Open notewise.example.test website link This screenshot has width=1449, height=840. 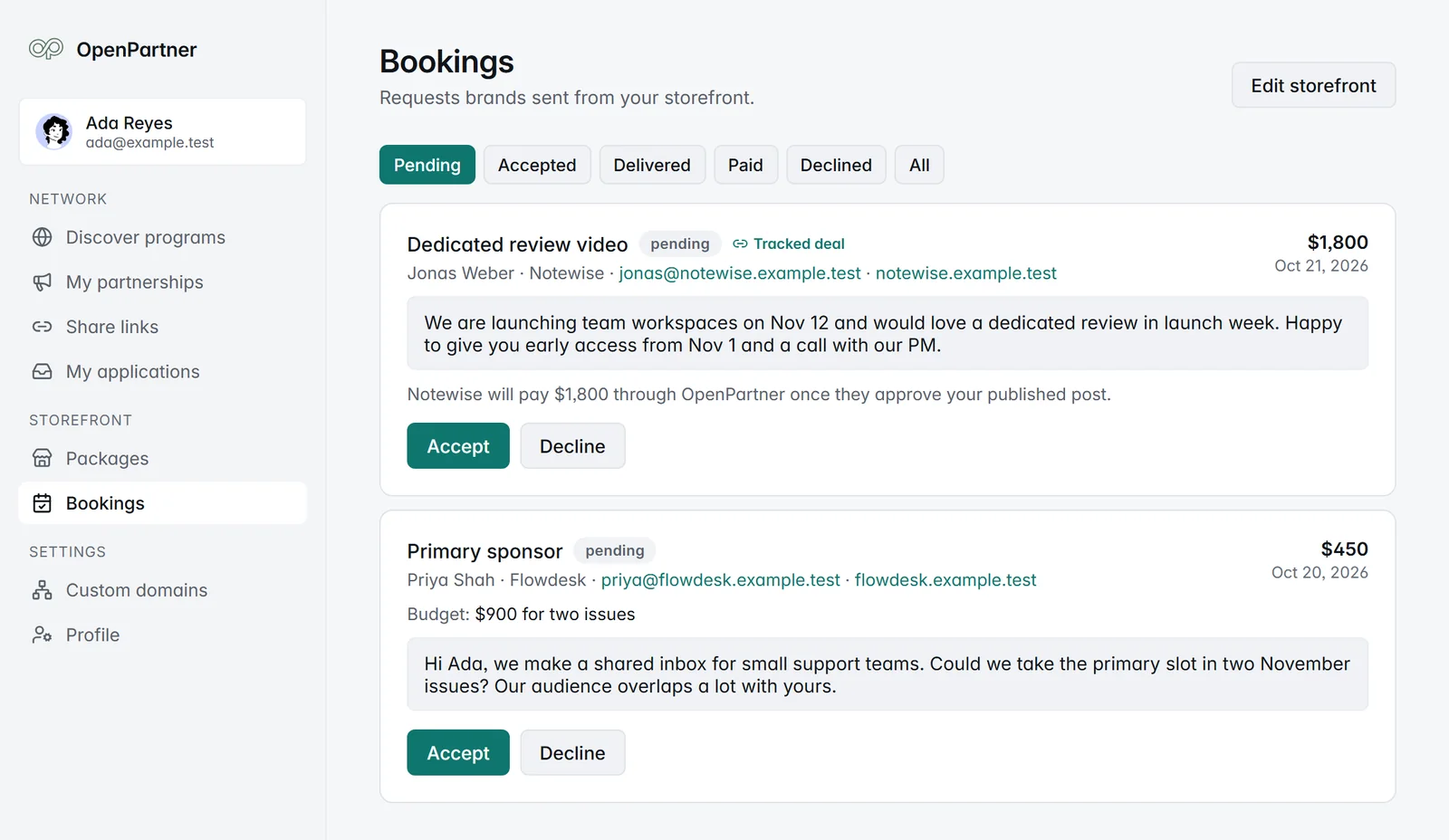pyautogui.click(x=966, y=273)
